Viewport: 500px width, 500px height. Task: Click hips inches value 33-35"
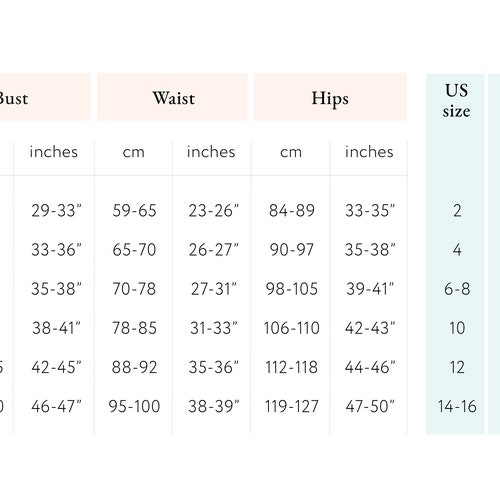(370, 210)
